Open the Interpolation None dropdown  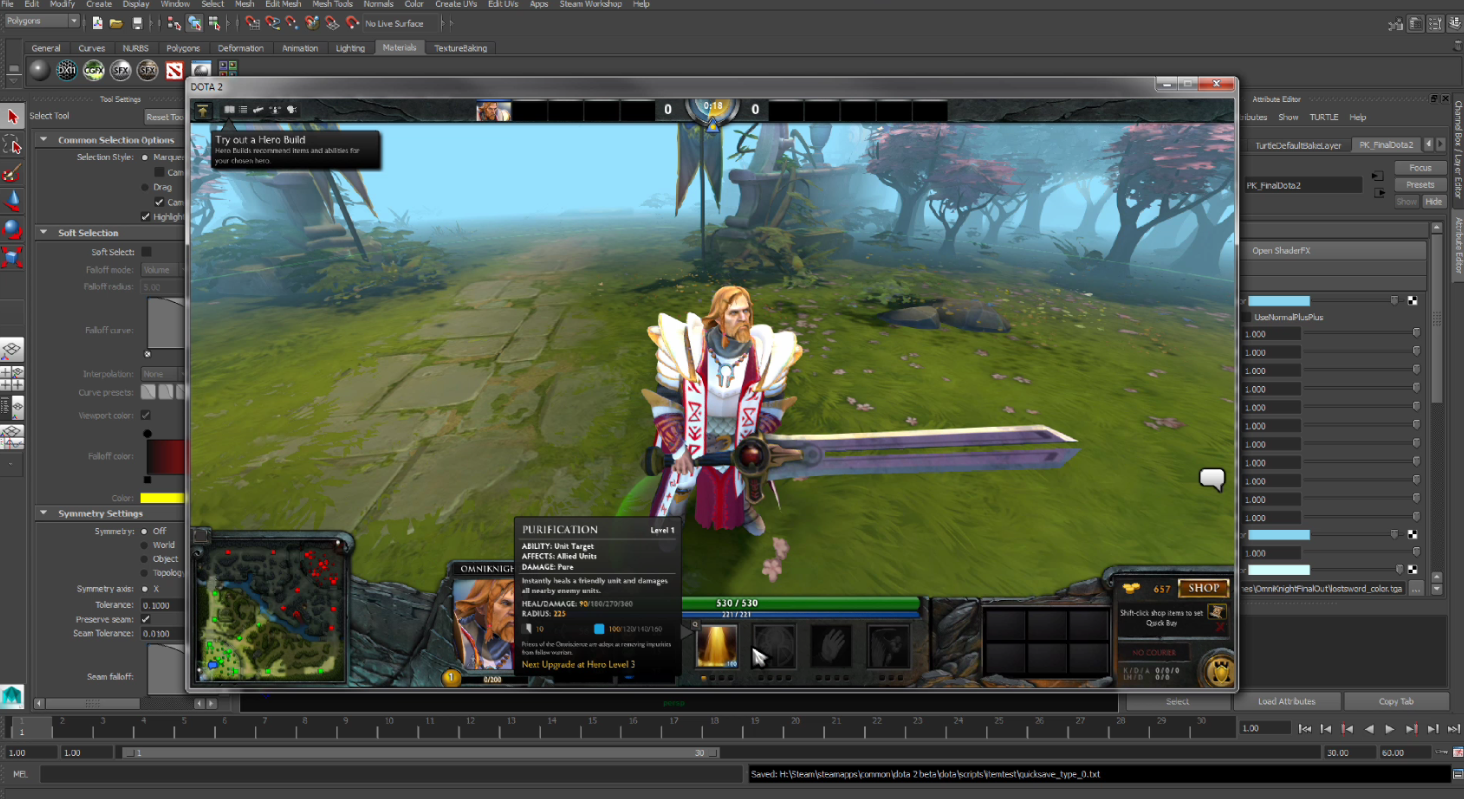[162, 374]
